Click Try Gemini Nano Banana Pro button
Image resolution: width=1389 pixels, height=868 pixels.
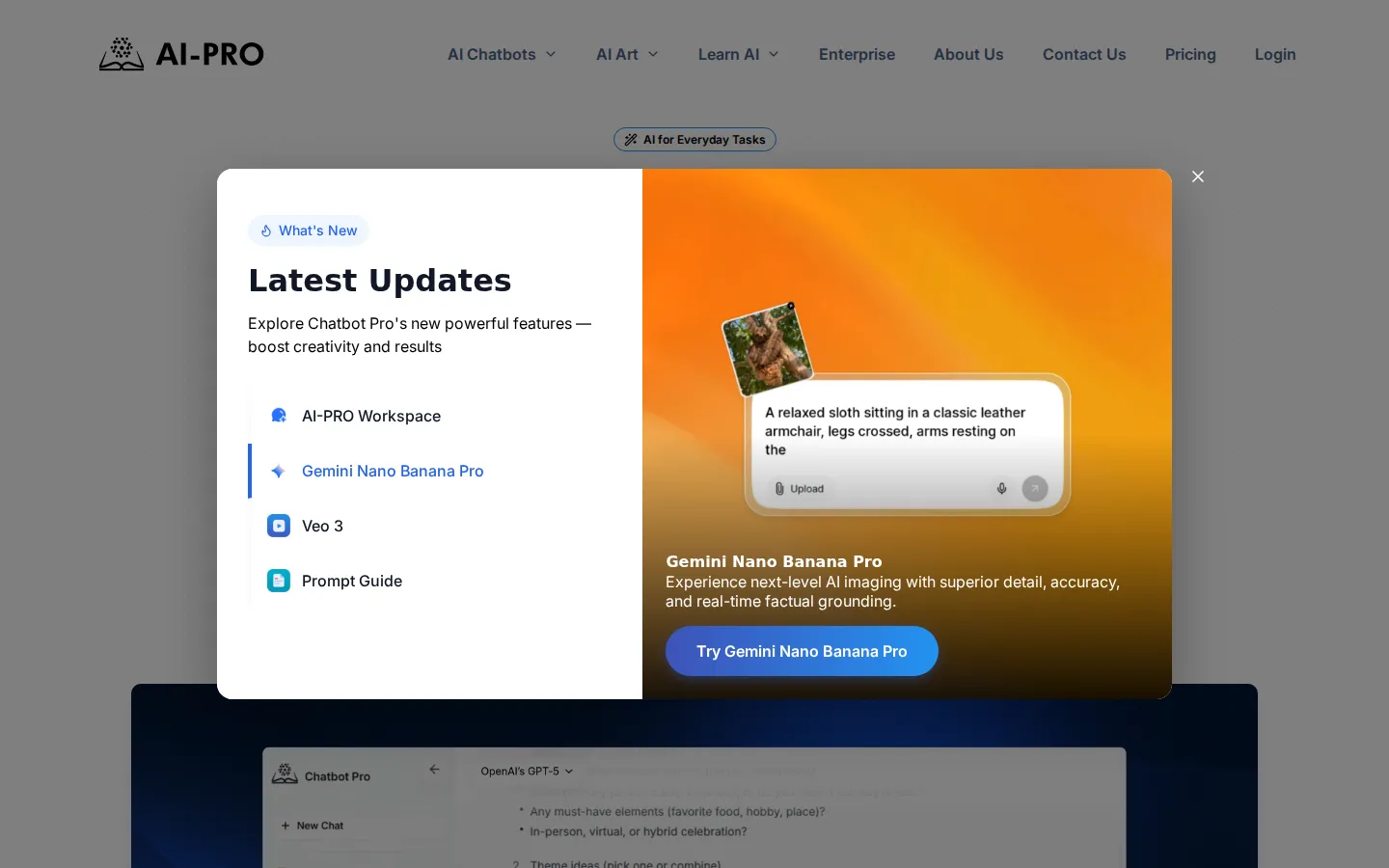[802, 651]
